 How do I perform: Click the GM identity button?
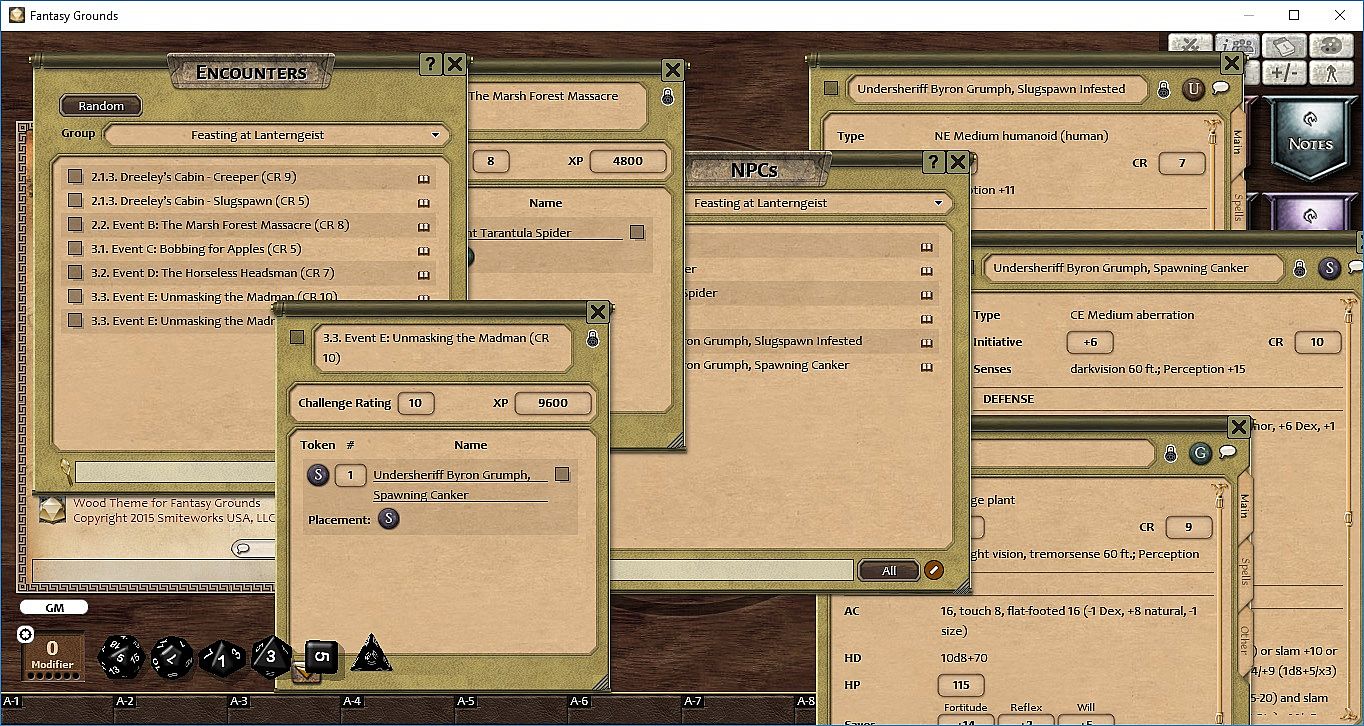point(54,607)
